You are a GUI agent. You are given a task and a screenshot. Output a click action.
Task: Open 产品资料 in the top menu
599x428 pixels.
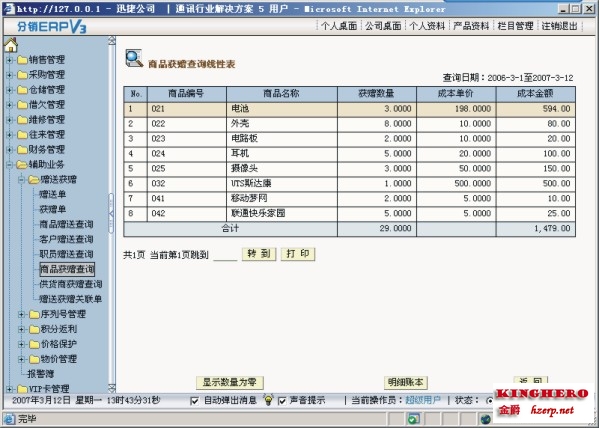(471, 26)
